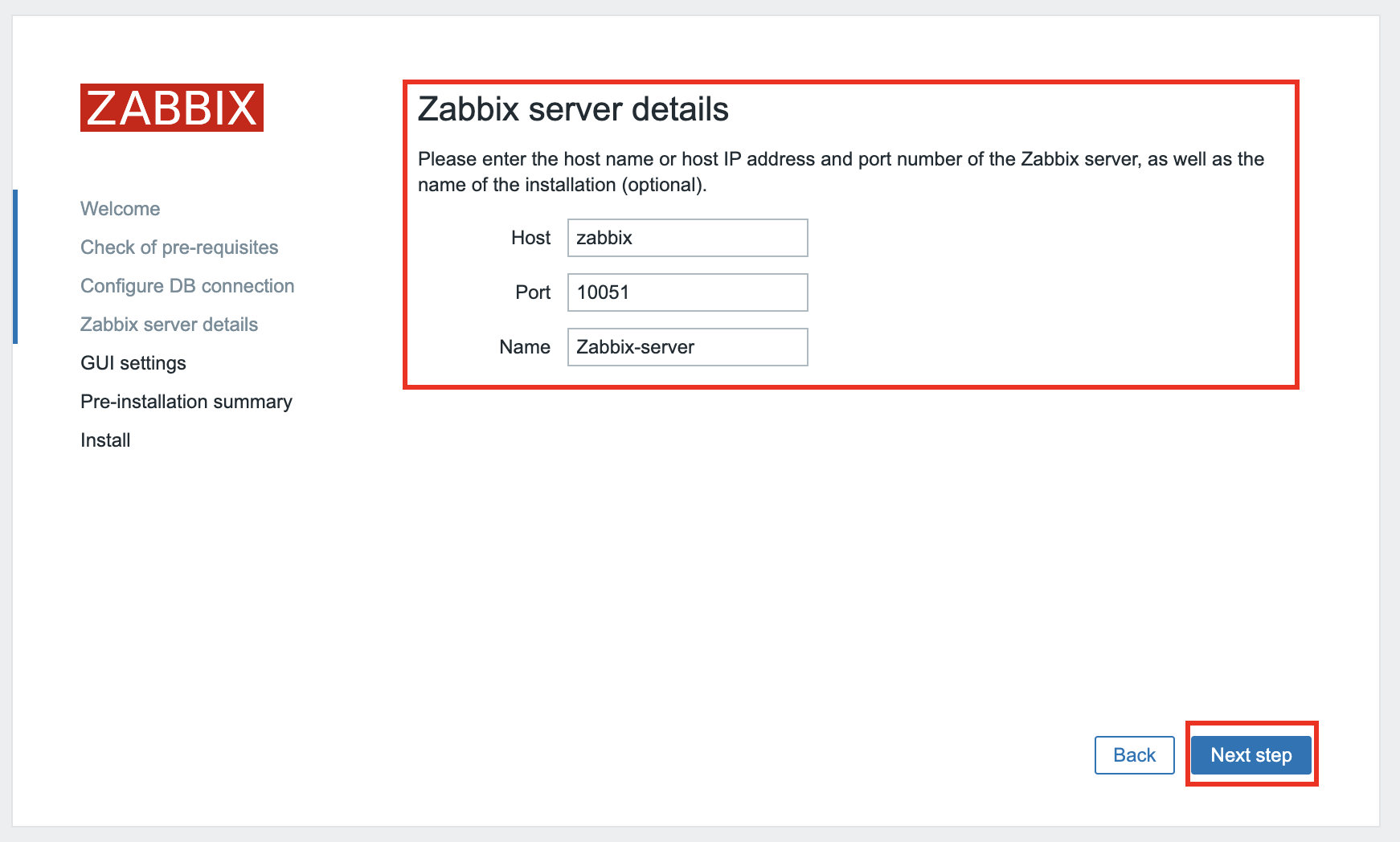Select Zabbix server details in sidebar
The width and height of the screenshot is (1400, 842).
point(169,325)
